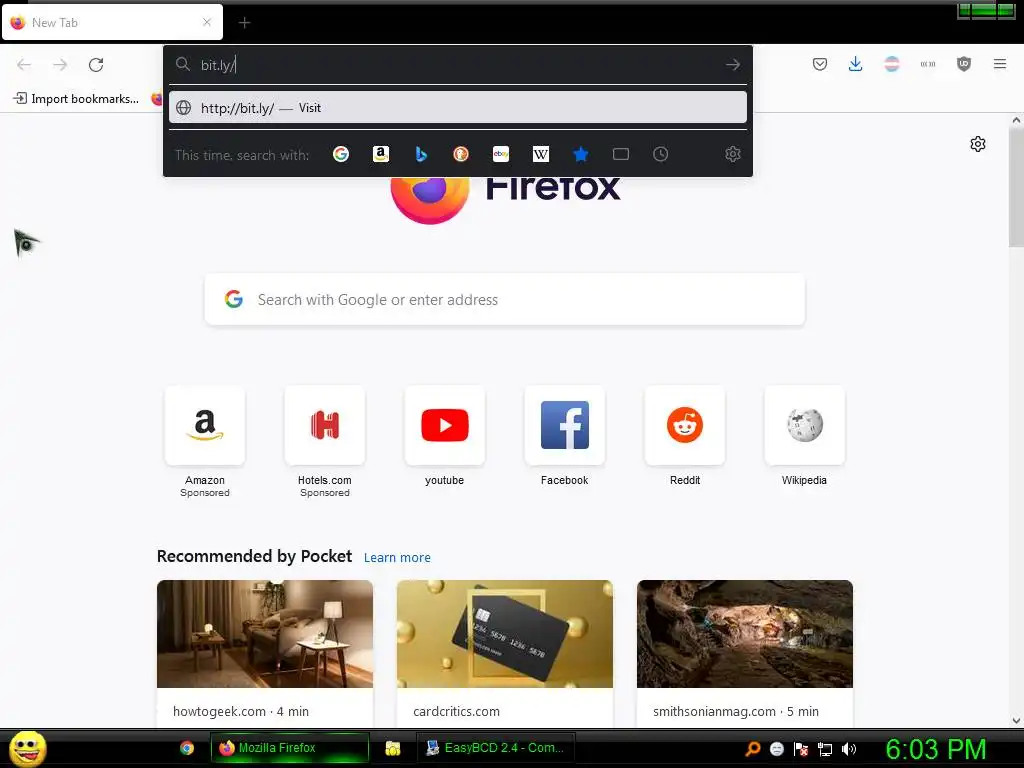Screen dimensions: 1024x768
Task: Open the network tray icon
Action: (825, 749)
